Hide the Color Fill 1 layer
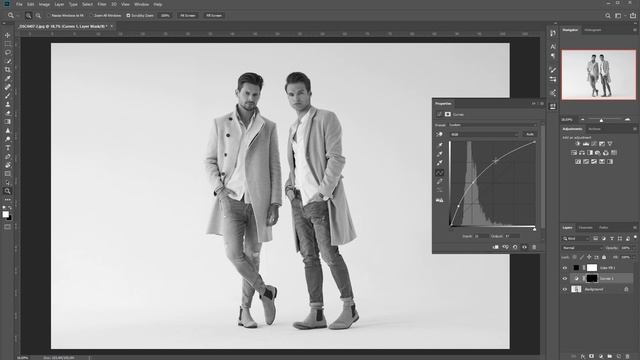The width and height of the screenshot is (640, 360). 565,268
